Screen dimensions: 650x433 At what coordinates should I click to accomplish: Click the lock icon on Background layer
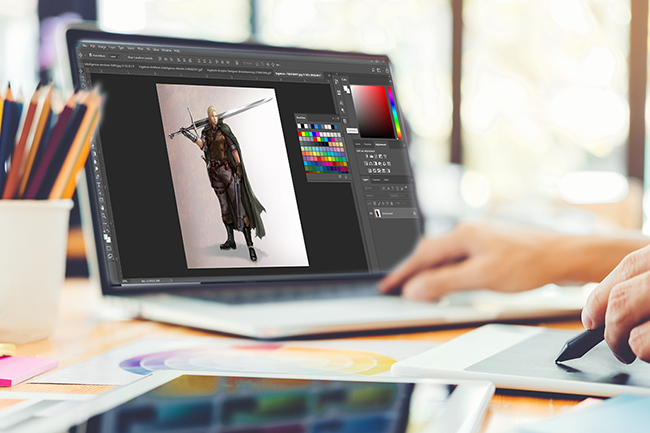(x=414, y=213)
